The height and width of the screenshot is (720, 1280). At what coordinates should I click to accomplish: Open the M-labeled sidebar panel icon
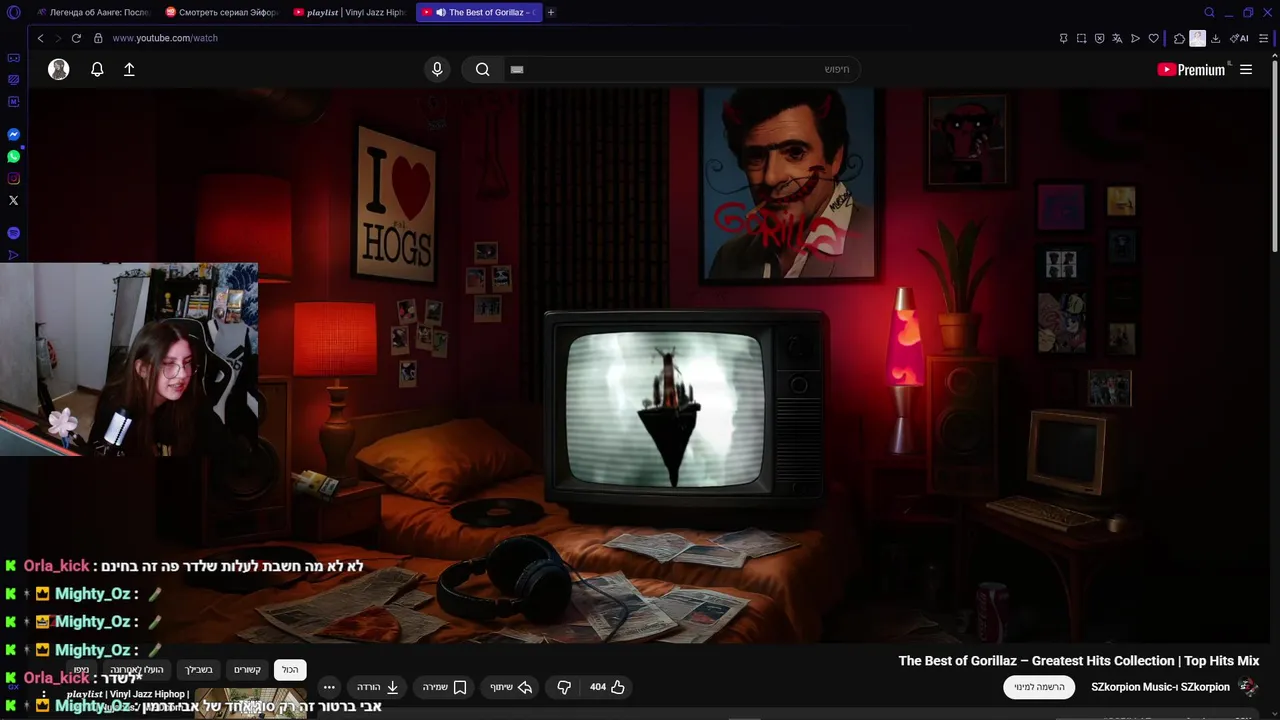coord(13,101)
